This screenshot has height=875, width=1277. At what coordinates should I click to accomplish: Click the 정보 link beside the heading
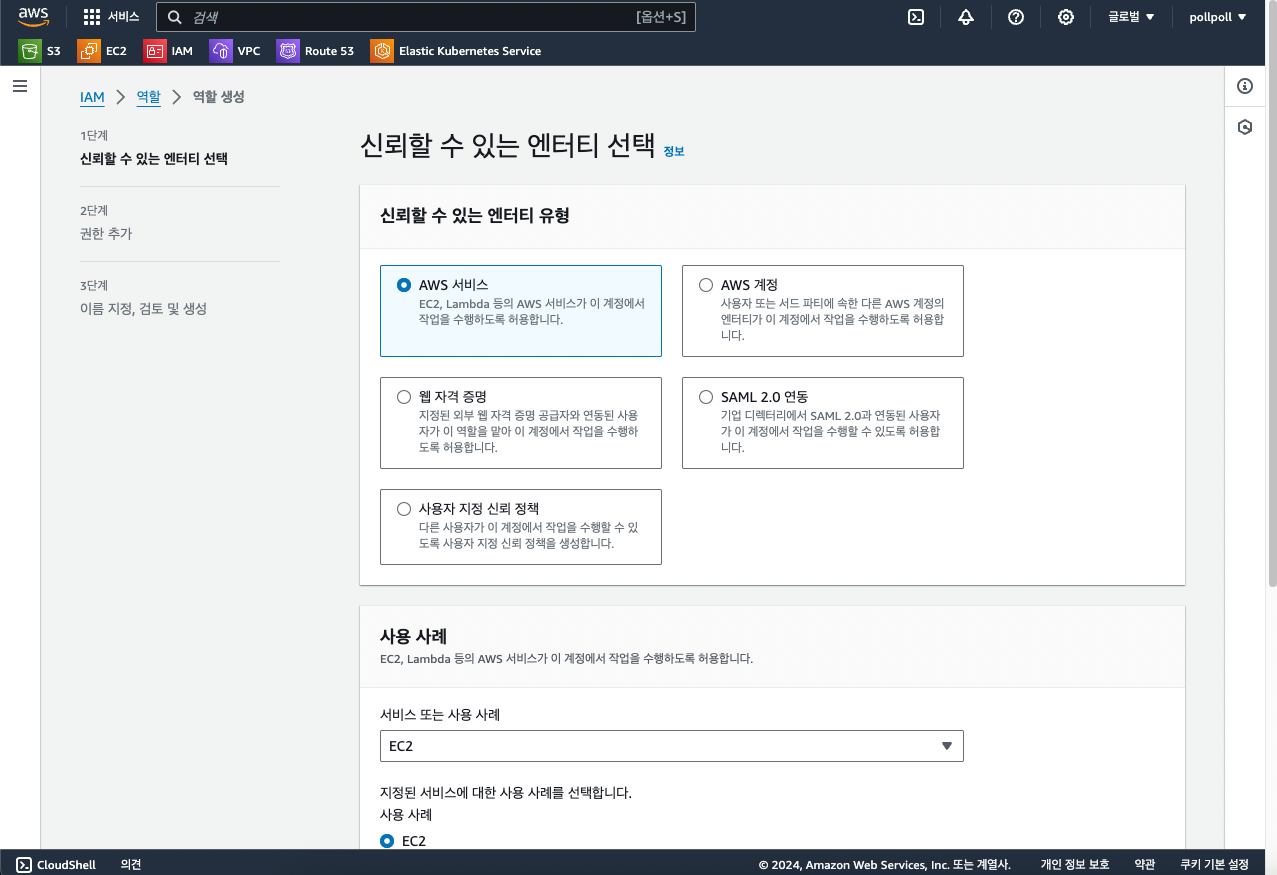pos(674,152)
